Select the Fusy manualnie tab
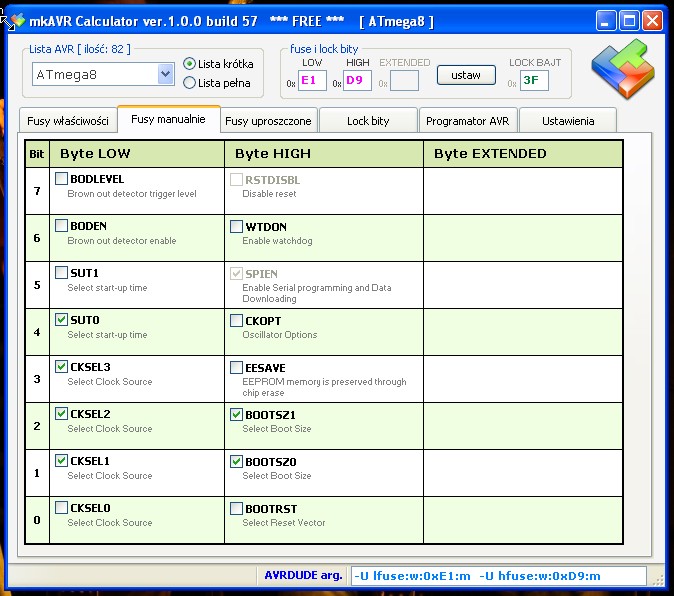 tap(168, 119)
